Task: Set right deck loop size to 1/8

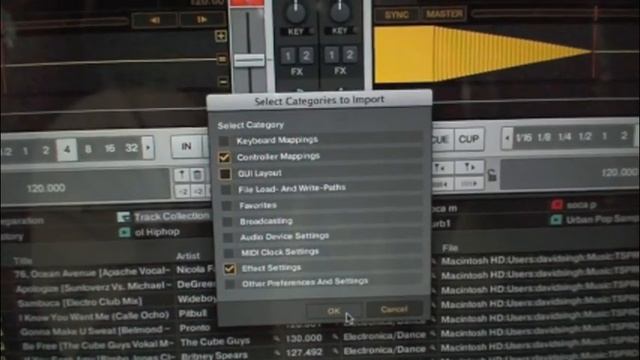Action: [x=544, y=137]
